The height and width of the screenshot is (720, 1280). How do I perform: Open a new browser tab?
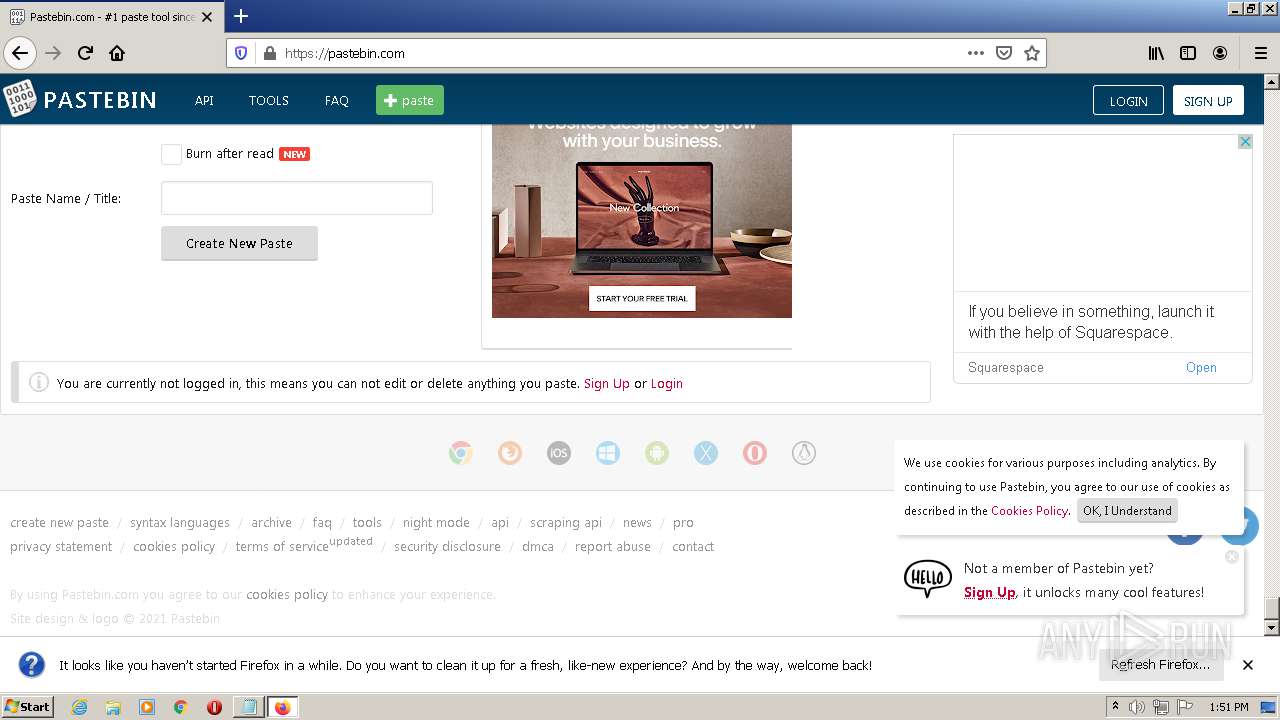[241, 16]
